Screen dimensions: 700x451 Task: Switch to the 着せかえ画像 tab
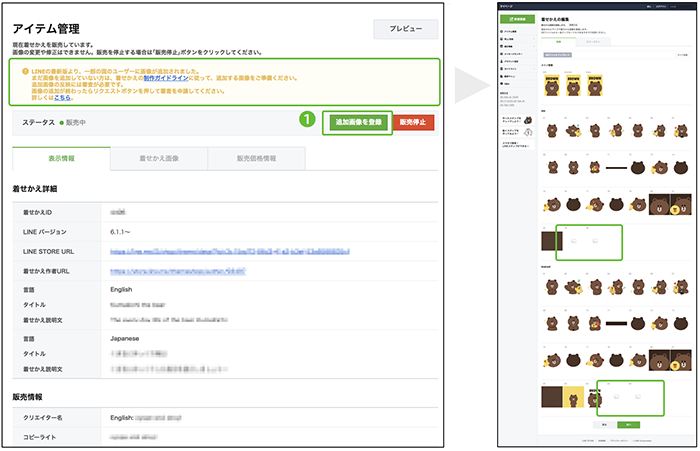pos(159,159)
